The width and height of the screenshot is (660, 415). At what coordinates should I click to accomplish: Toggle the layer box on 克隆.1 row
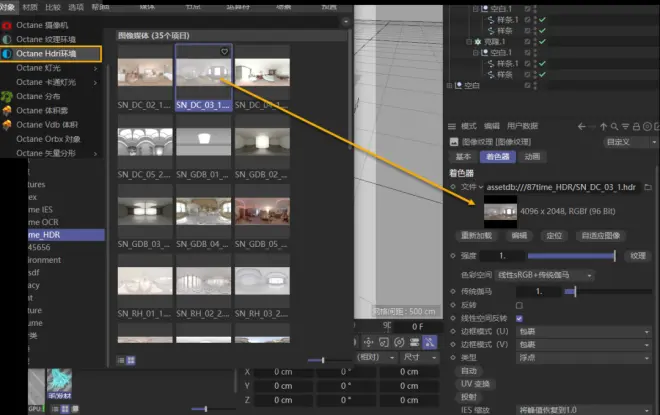click(527, 42)
